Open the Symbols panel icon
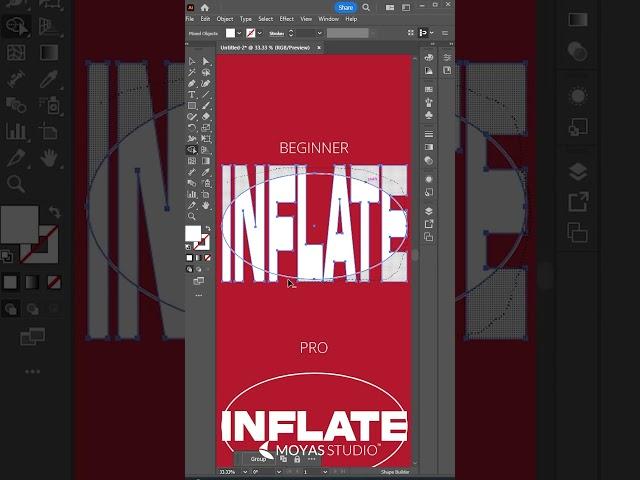This screenshot has width=640, height=480. tap(429, 116)
